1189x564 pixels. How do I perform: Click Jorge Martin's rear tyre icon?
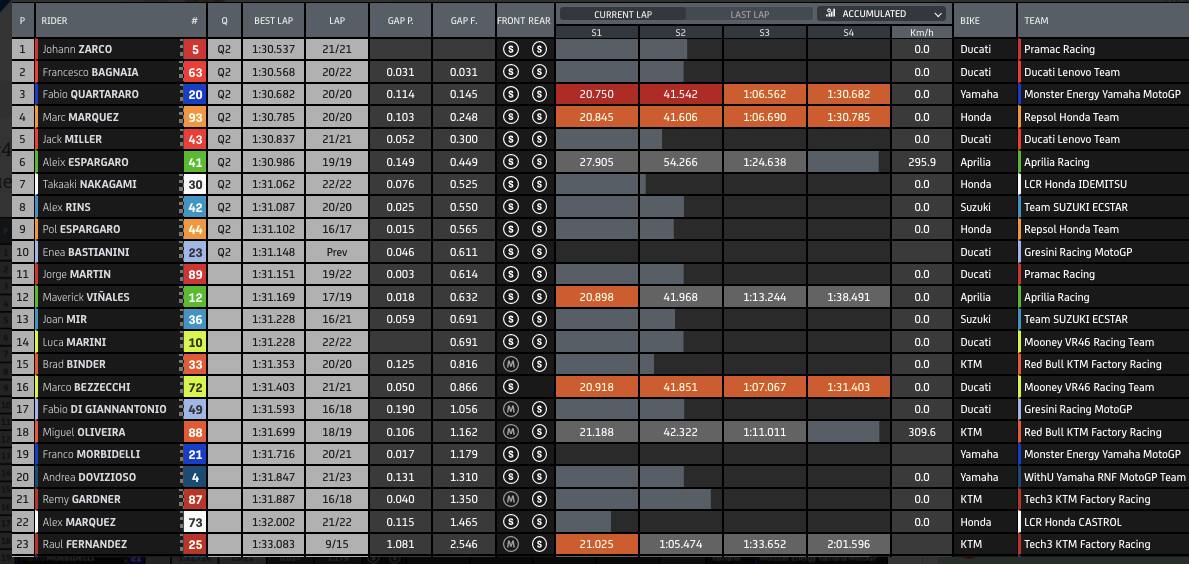click(x=539, y=274)
